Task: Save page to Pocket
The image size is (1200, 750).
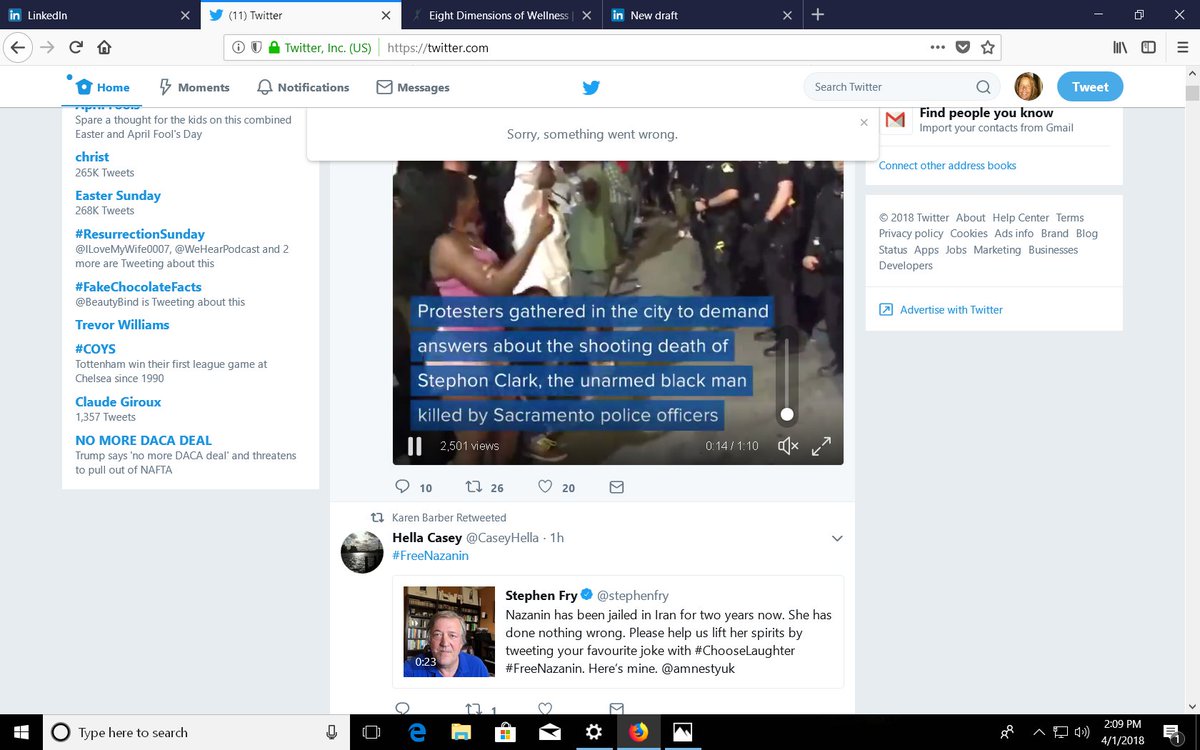Action: 963,47
